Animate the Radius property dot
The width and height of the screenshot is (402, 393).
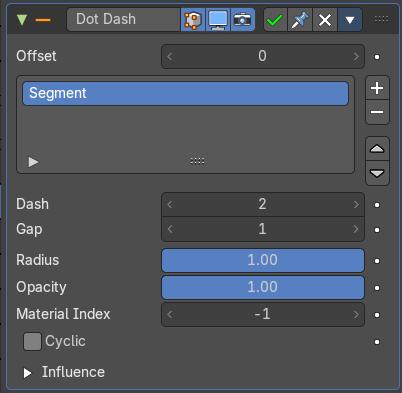coord(377,261)
